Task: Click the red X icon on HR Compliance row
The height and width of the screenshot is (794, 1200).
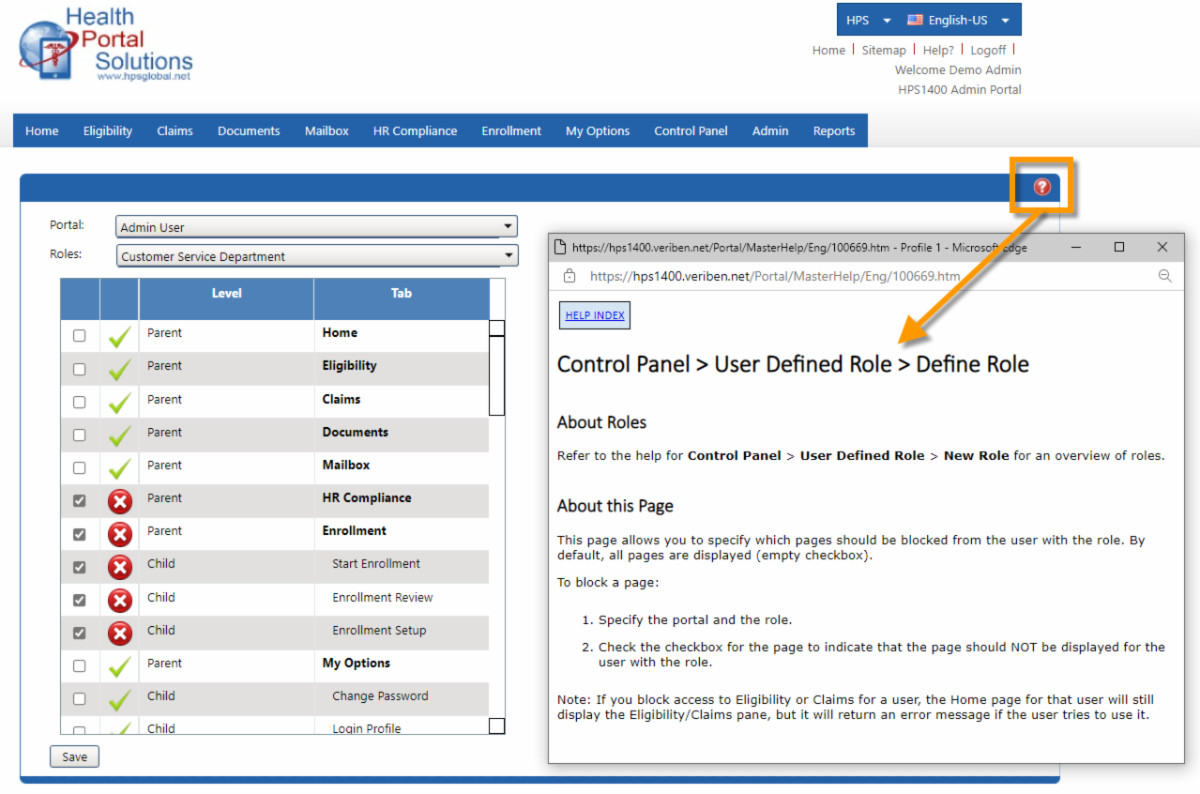Action: 120,501
